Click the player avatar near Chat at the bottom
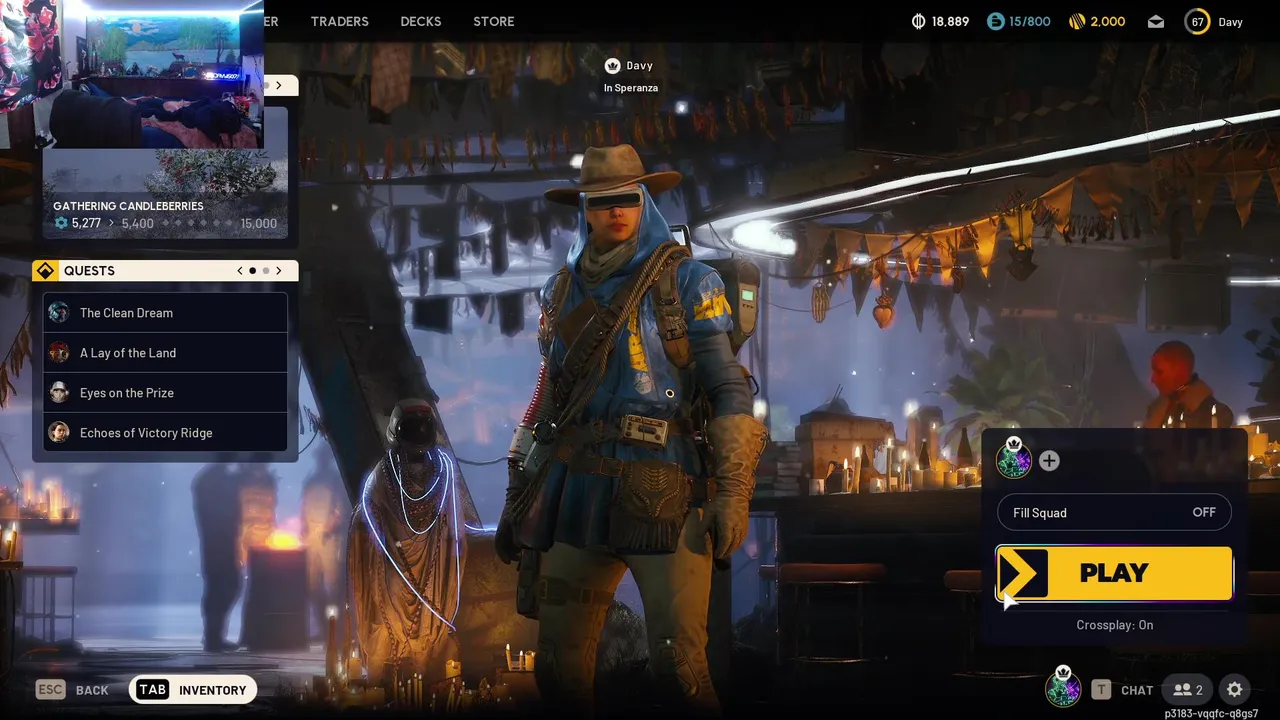This screenshot has width=1280, height=720. [x=1063, y=689]
